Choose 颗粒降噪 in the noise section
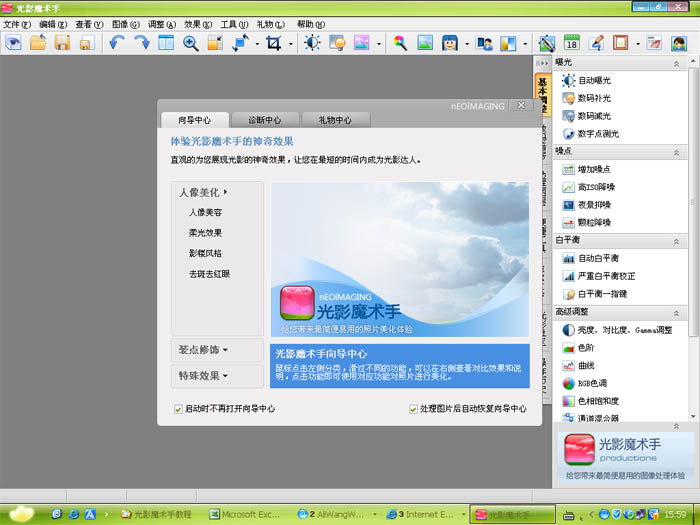This screenshot has height=525, width=700. coord(586,222)
